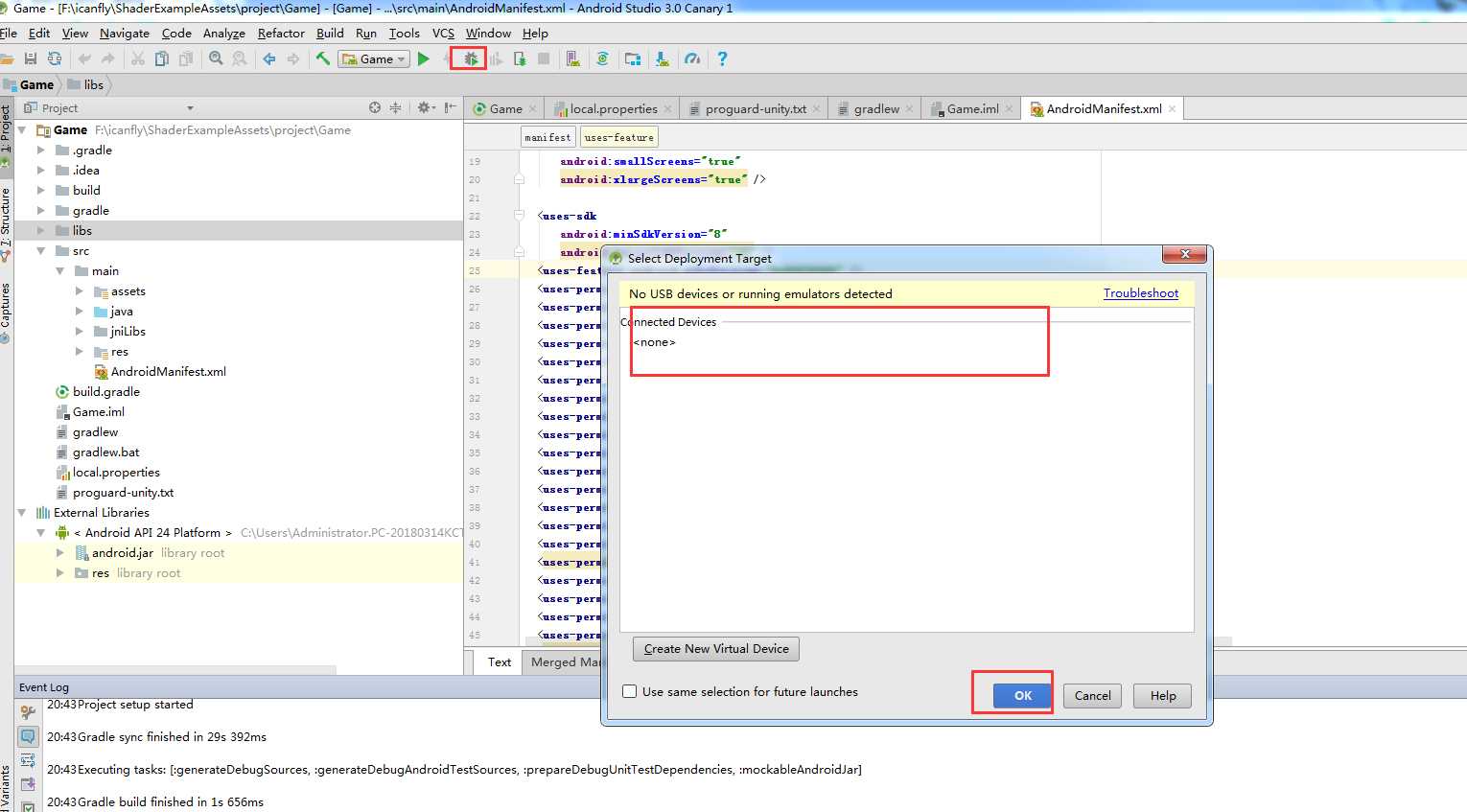Click the Find magnifier icon in toolbar
1467x812 pixels.
(x=216, y=59)
